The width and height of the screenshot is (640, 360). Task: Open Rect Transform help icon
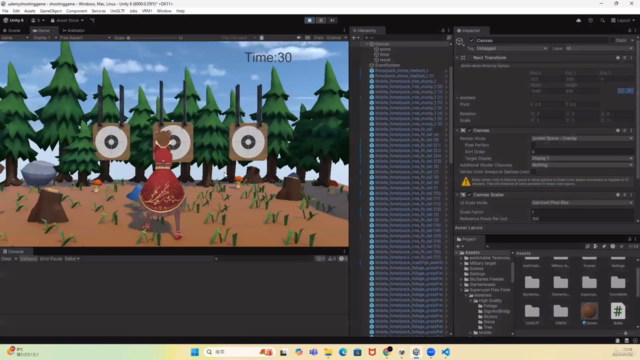[618, 58]
